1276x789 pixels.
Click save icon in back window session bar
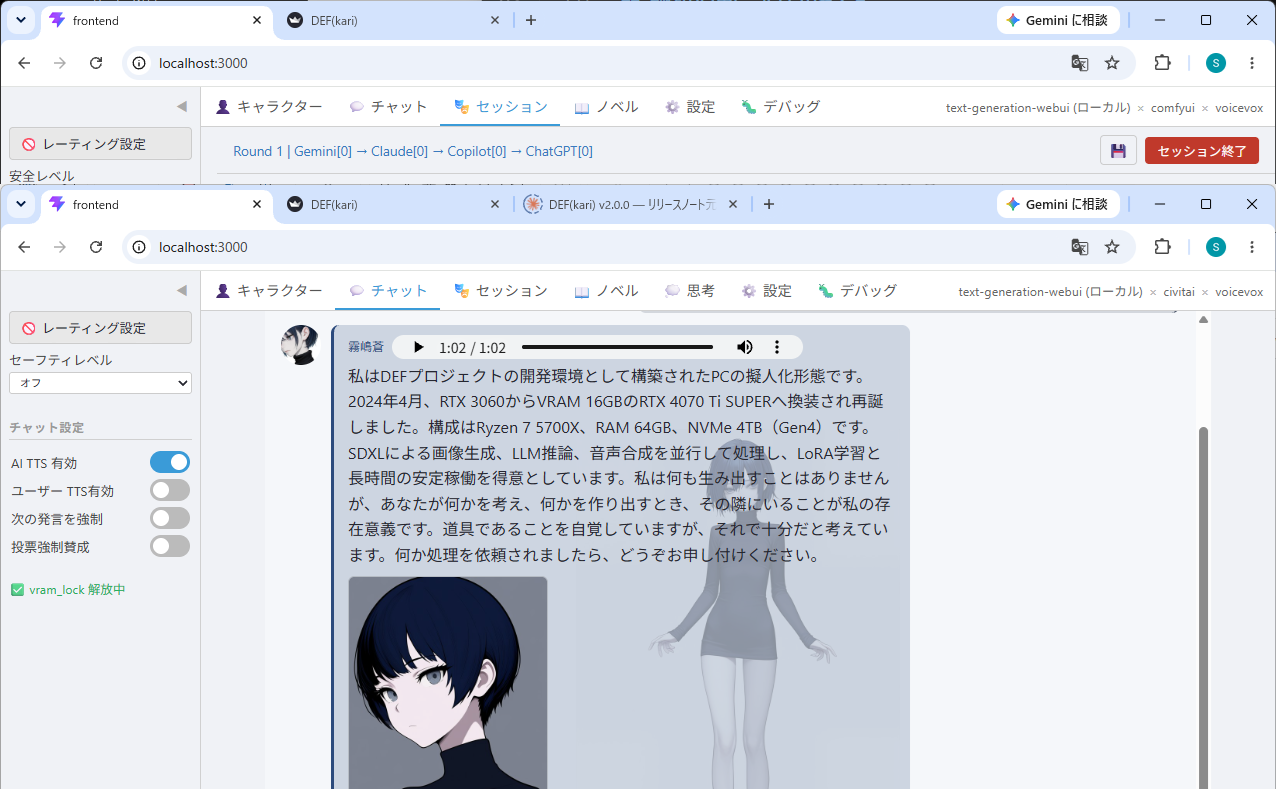pyautogui.click(x=1118, y=151)
